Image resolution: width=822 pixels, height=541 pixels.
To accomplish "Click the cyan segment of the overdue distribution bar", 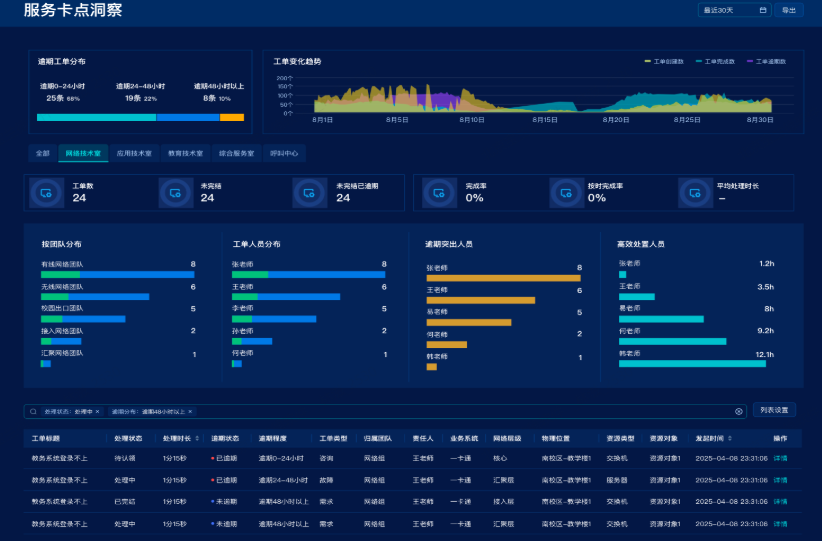I will pyautogui.click(x=96, y=117).
